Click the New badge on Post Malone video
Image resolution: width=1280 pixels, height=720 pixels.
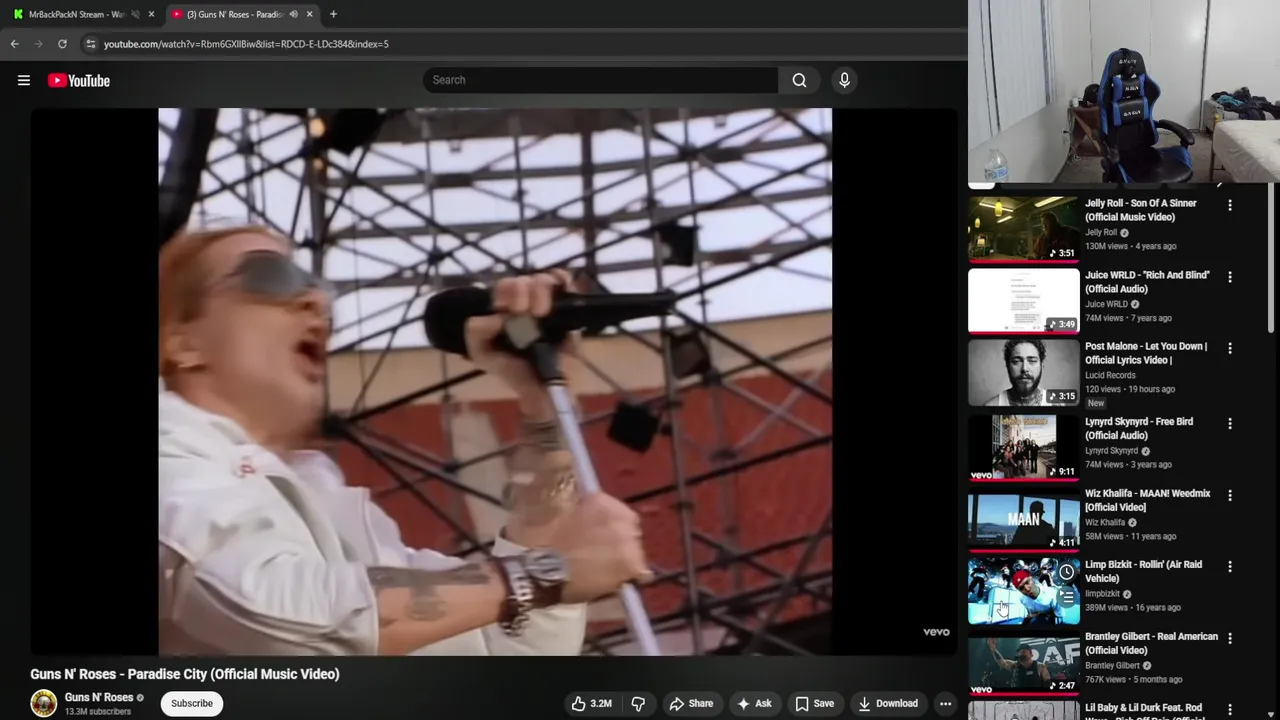pos(1096,403)
